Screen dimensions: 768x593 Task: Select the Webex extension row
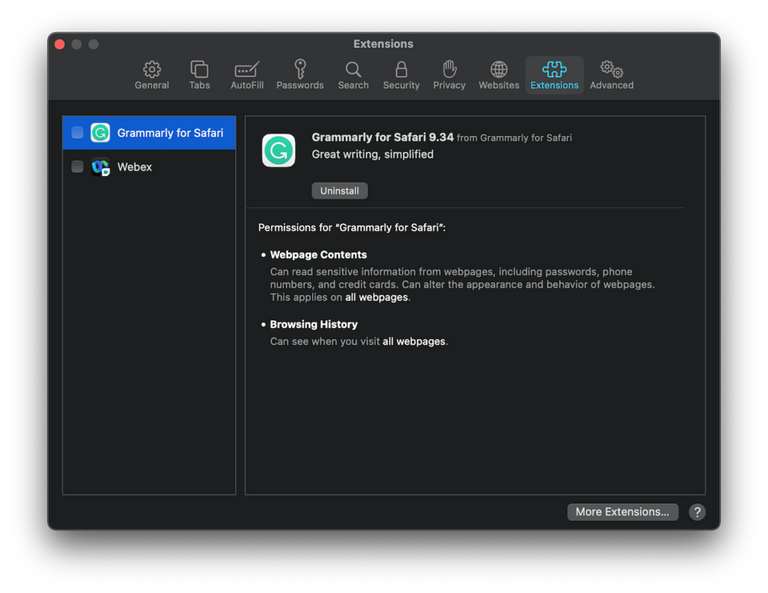click(x=149, y=167)
